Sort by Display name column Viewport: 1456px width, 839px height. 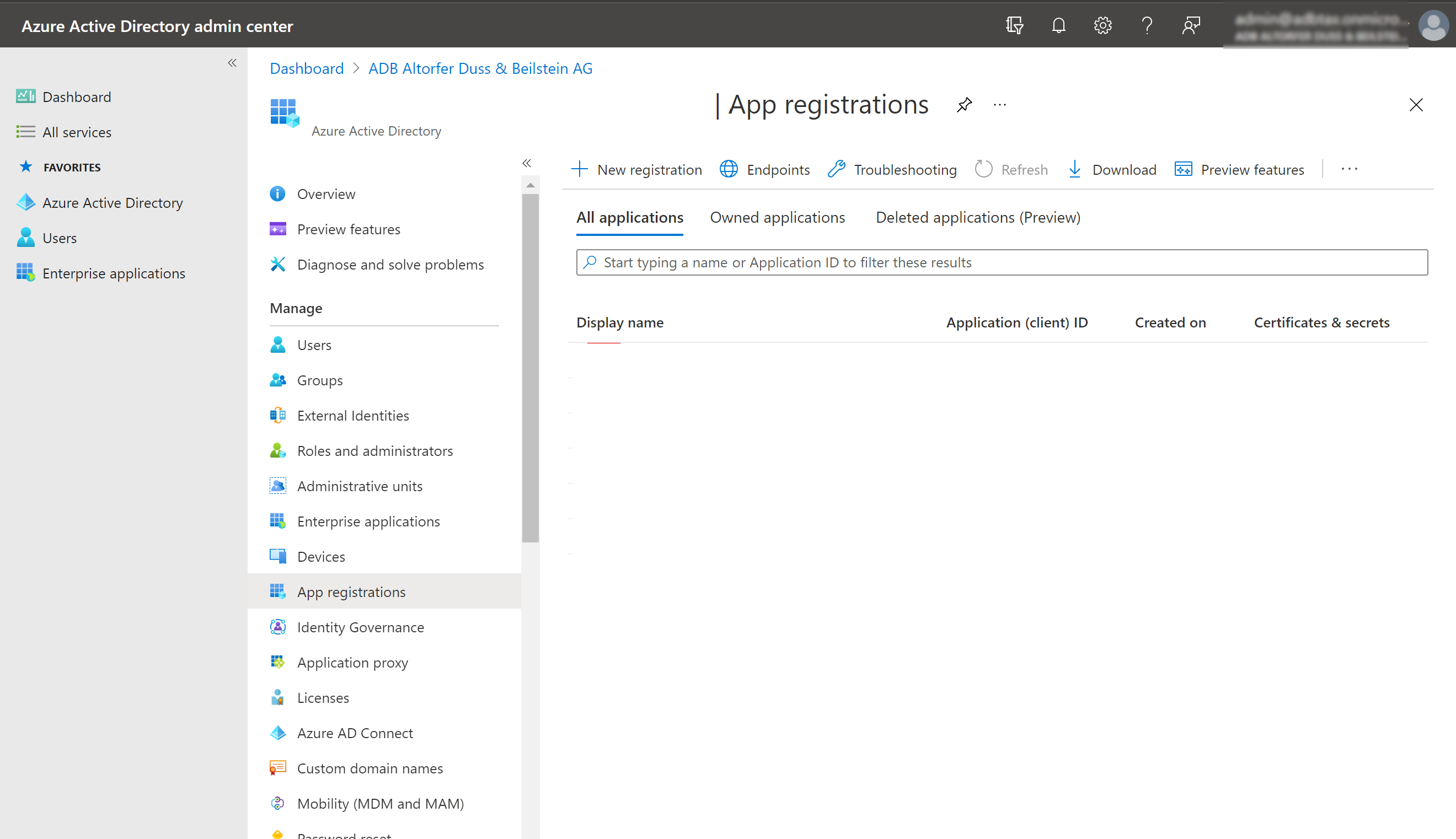[620, 322]
